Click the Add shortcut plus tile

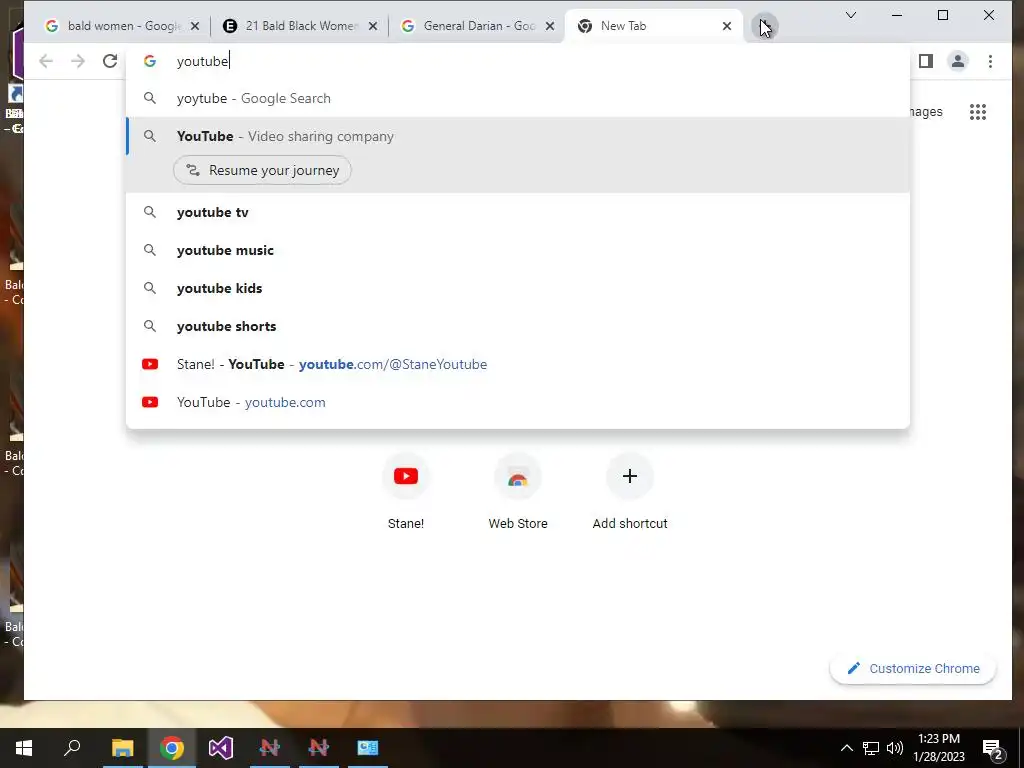(630, 492)
